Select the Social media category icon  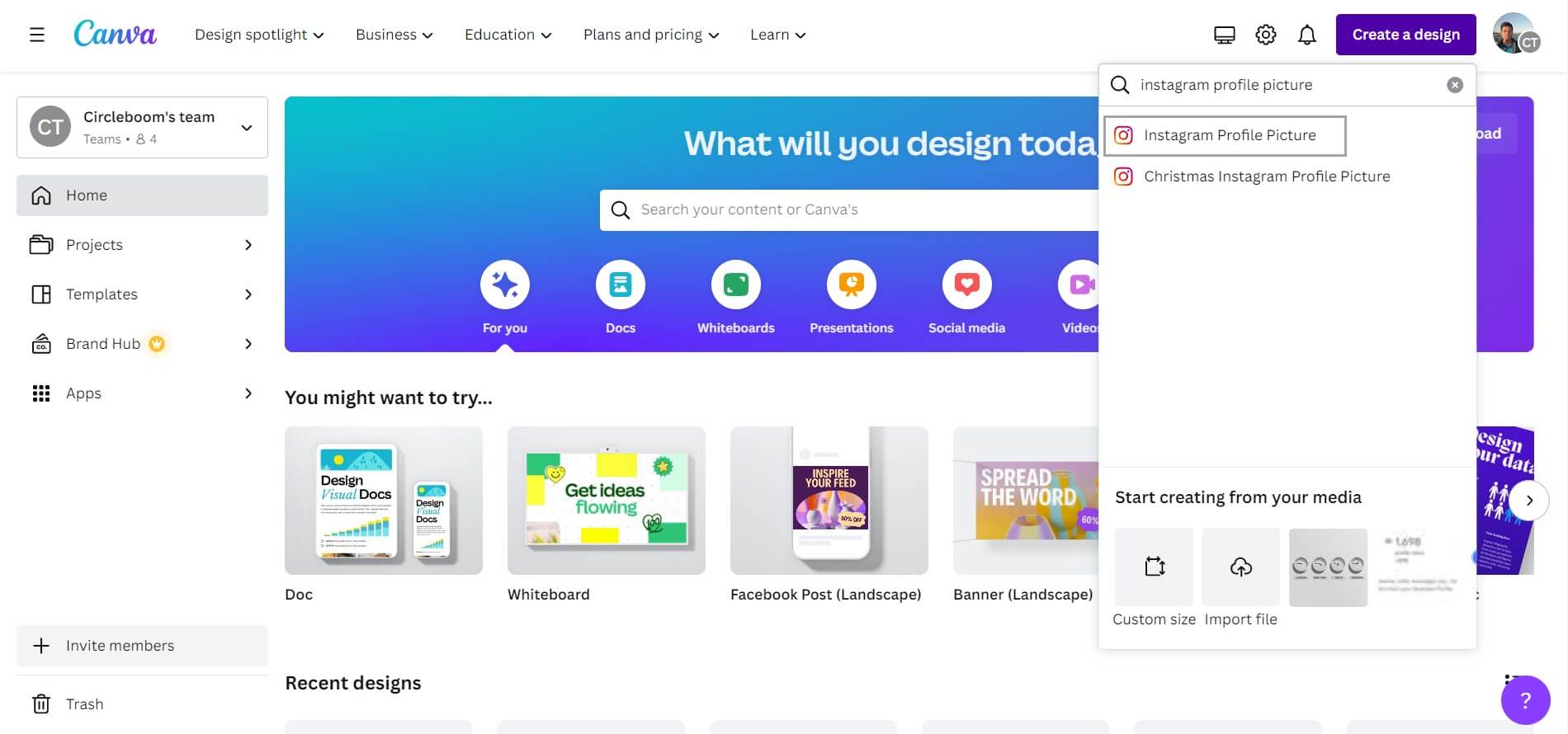(967, 285)
